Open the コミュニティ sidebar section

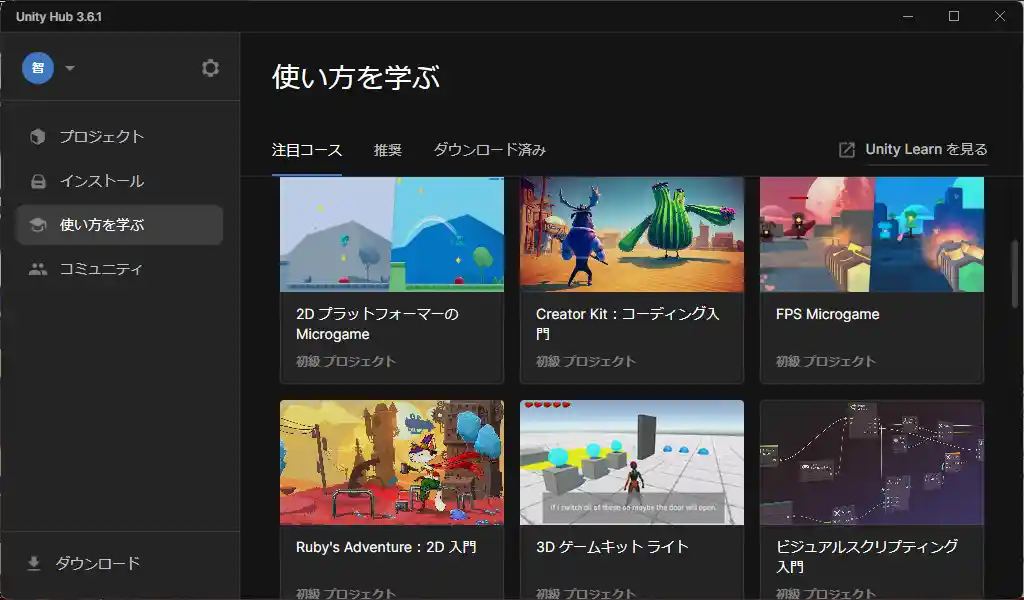(x=120, y=269)
